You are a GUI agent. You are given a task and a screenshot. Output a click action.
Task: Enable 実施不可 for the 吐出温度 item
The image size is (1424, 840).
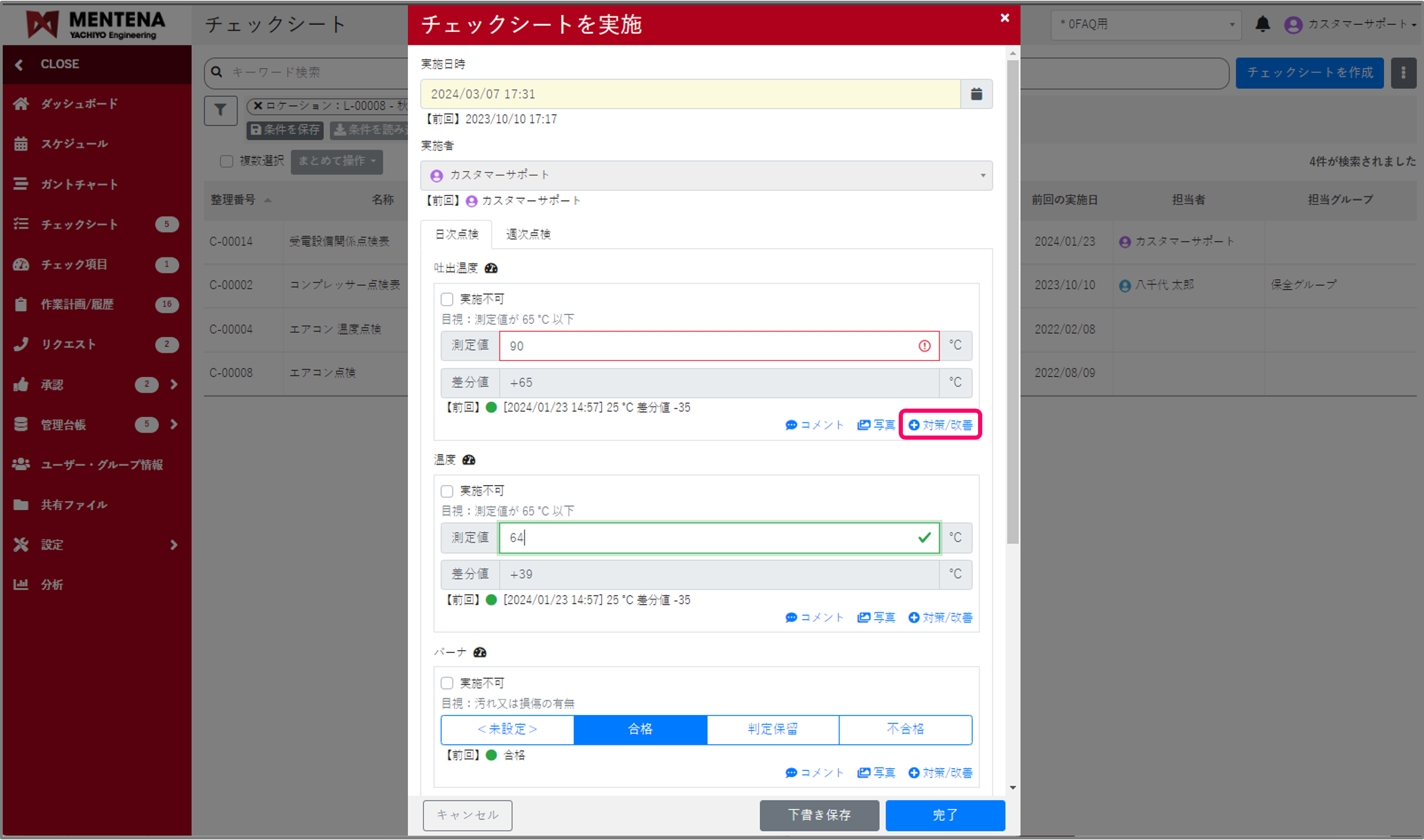(447, 298)
